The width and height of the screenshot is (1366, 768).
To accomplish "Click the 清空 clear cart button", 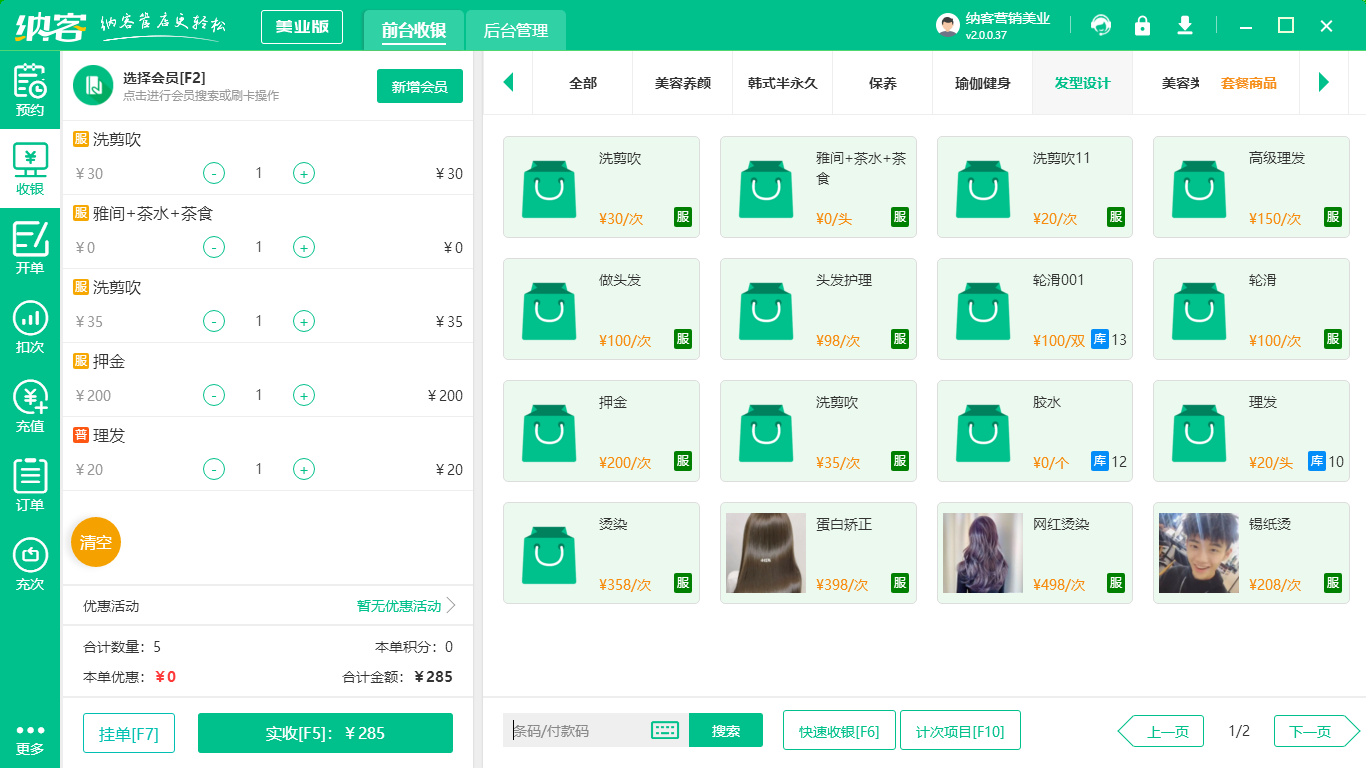I will 96,542.
